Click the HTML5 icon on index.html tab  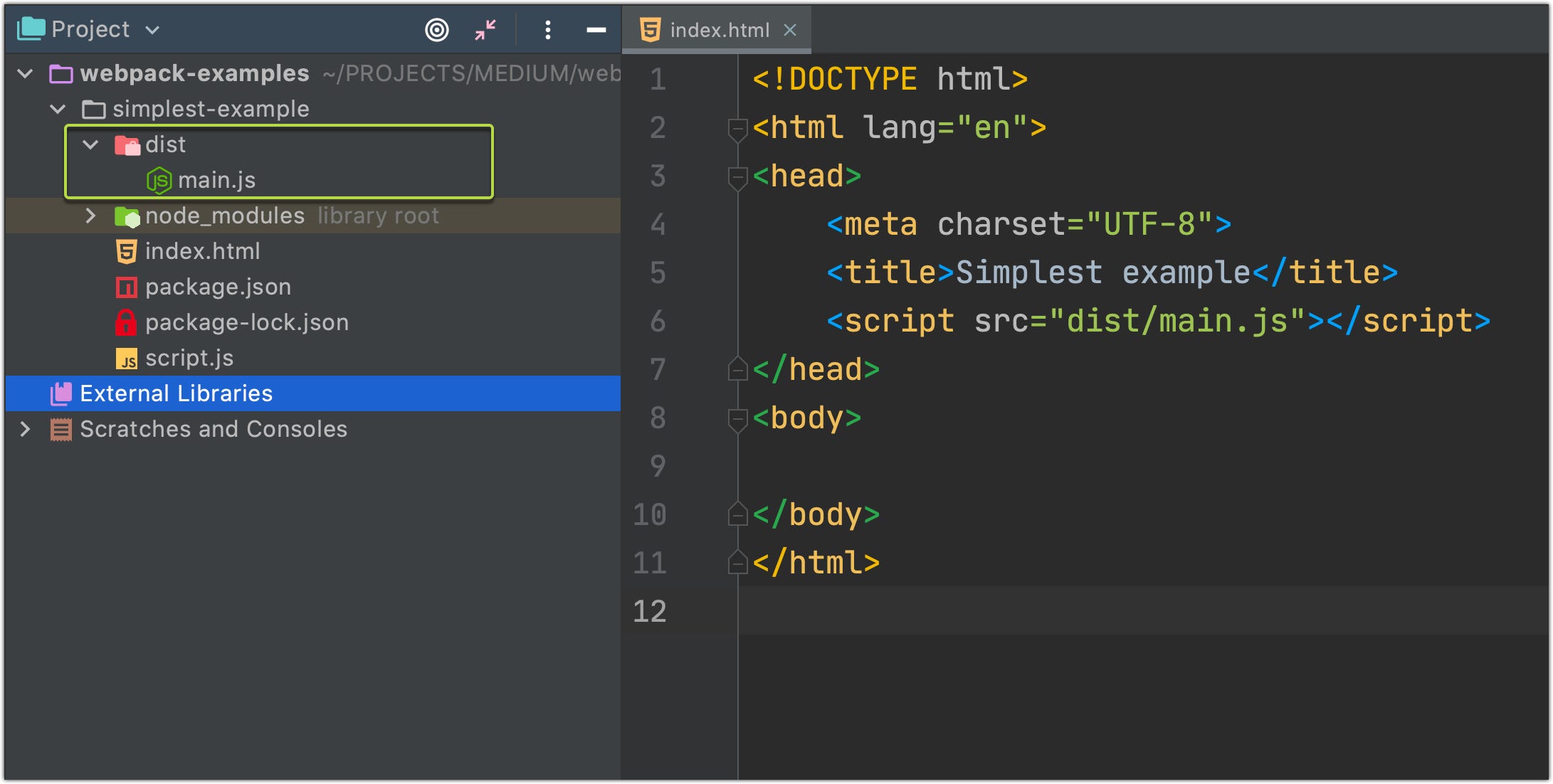[650, 30]
